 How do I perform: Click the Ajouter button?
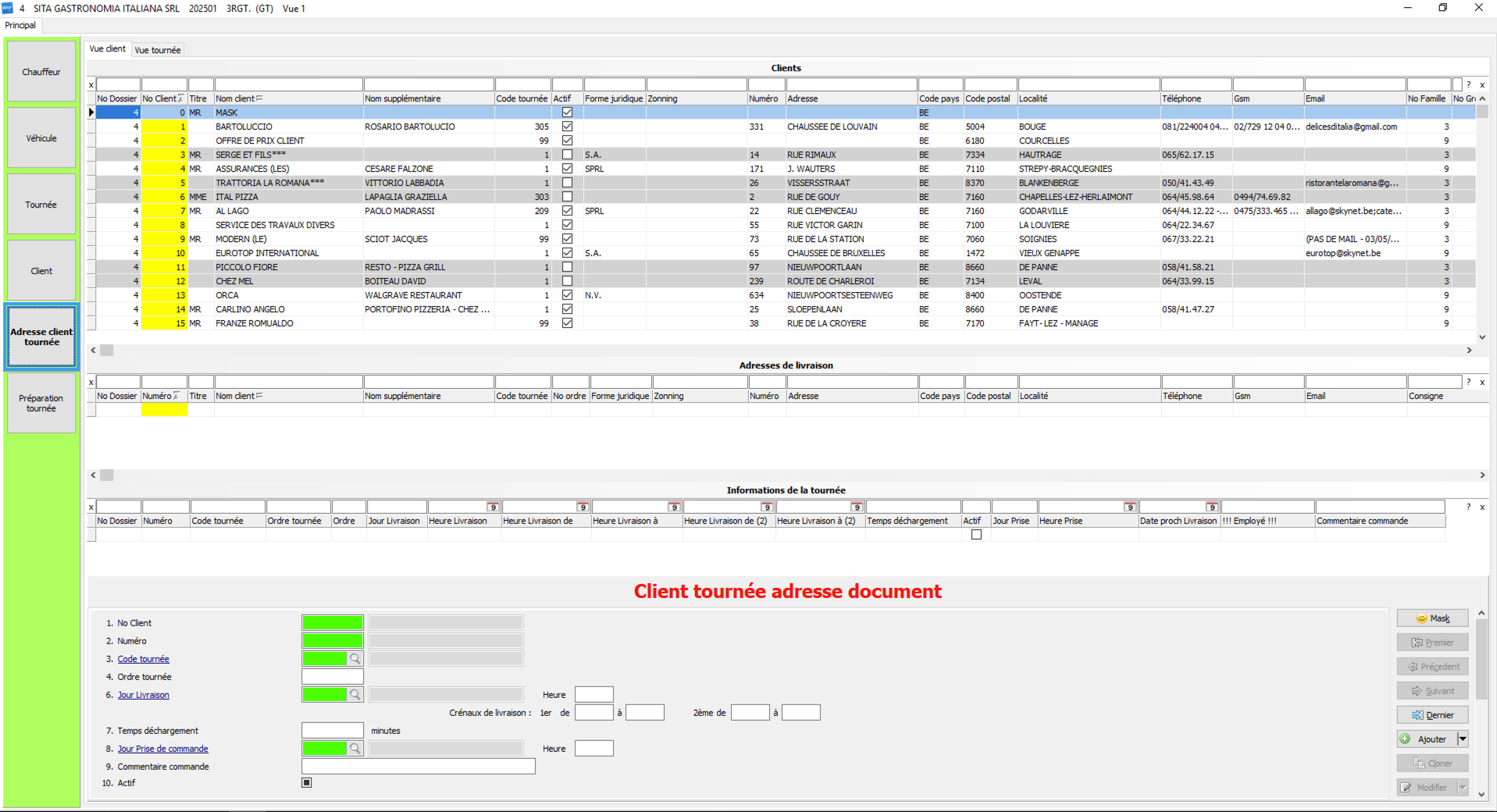tap(1426, 739)
